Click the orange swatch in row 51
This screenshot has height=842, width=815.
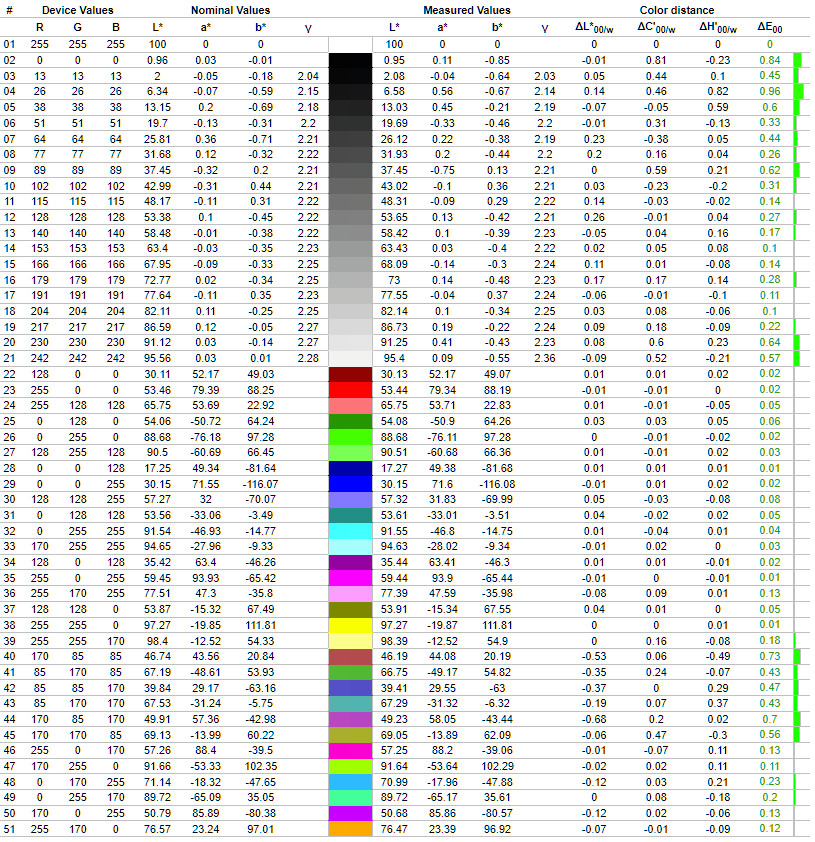coord(350,829)
